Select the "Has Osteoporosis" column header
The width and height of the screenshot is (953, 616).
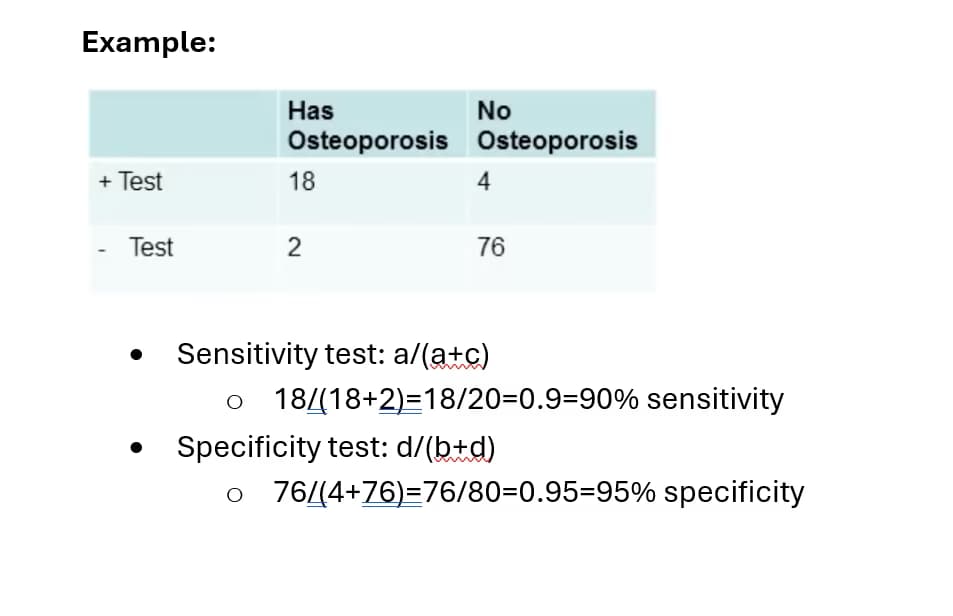point(366,125)
